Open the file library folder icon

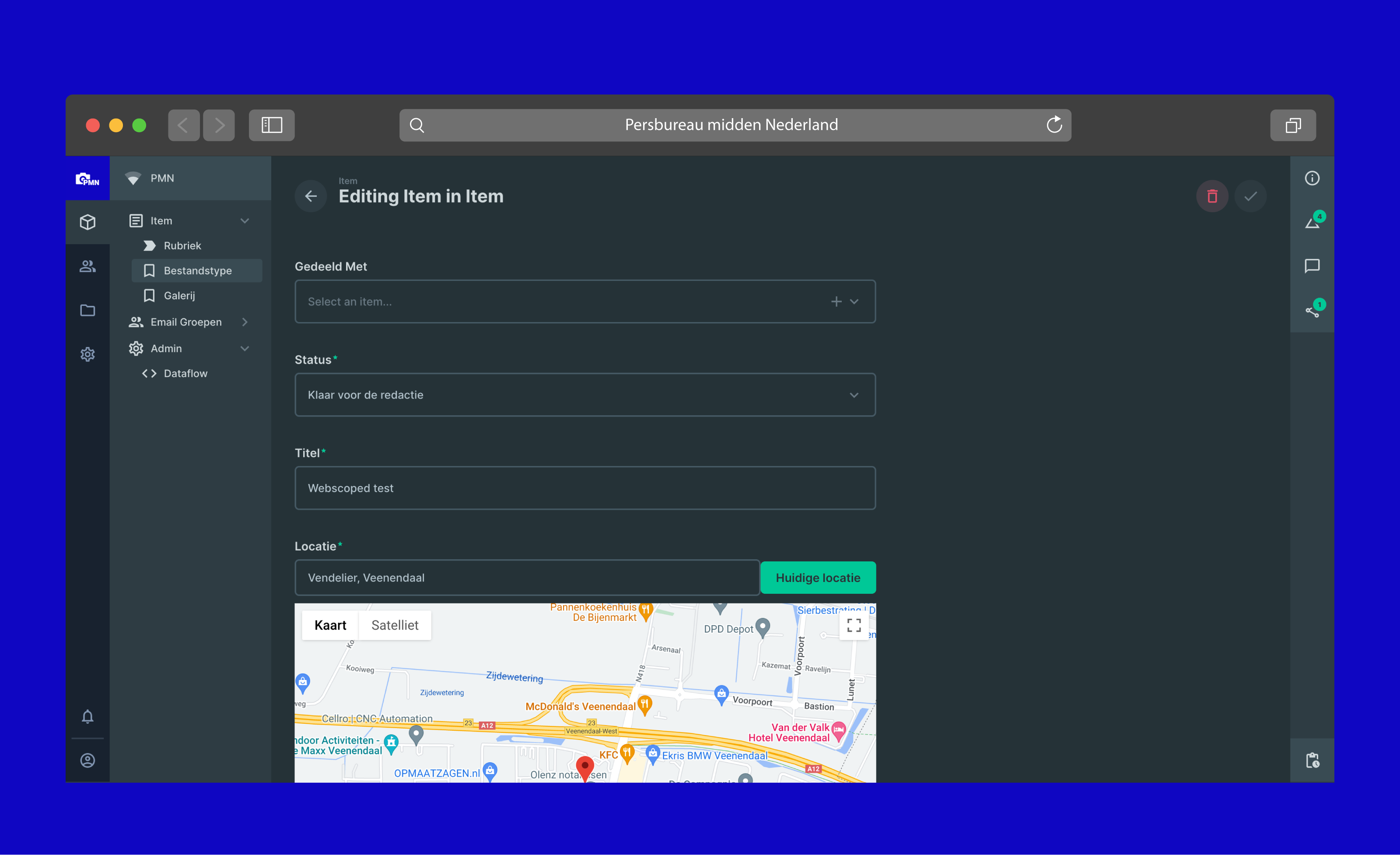(x=87, y=310)
